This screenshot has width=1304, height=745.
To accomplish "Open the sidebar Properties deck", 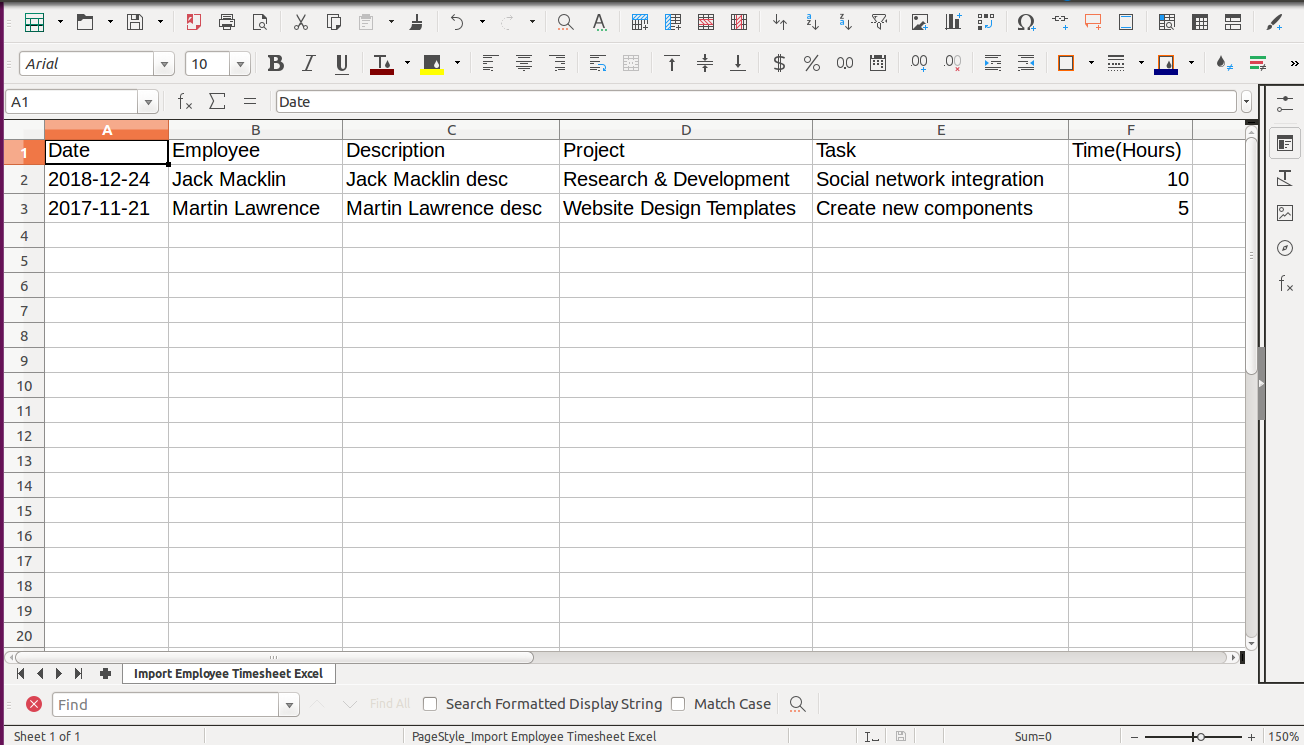I will [x=1285, y=143].
